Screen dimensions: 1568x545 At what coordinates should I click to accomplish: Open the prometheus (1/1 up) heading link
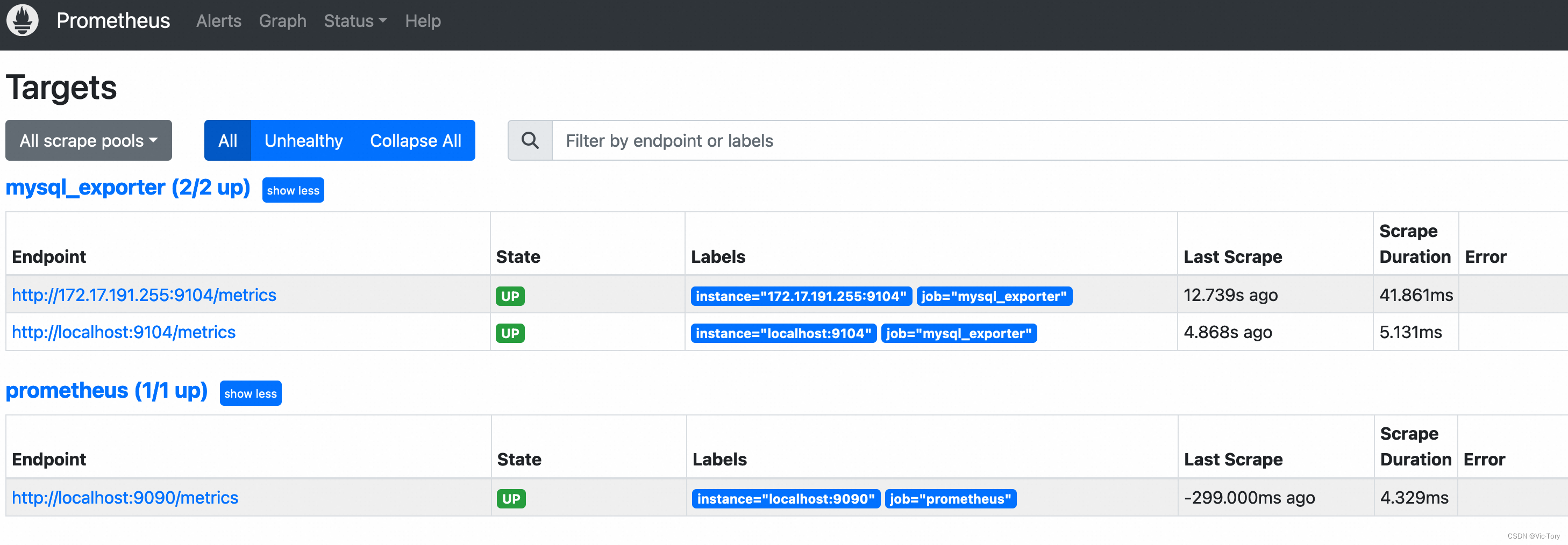(x=106, y=391)
